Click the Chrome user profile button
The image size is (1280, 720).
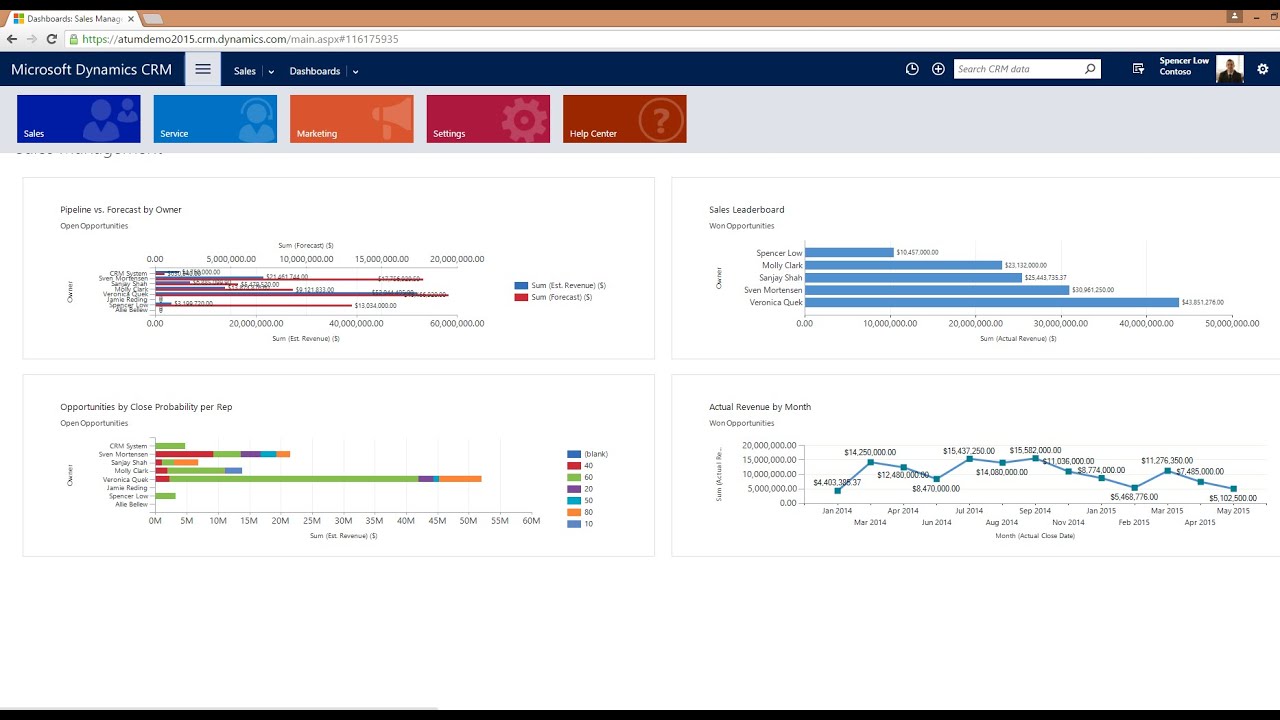click(x=1236, y=16)
